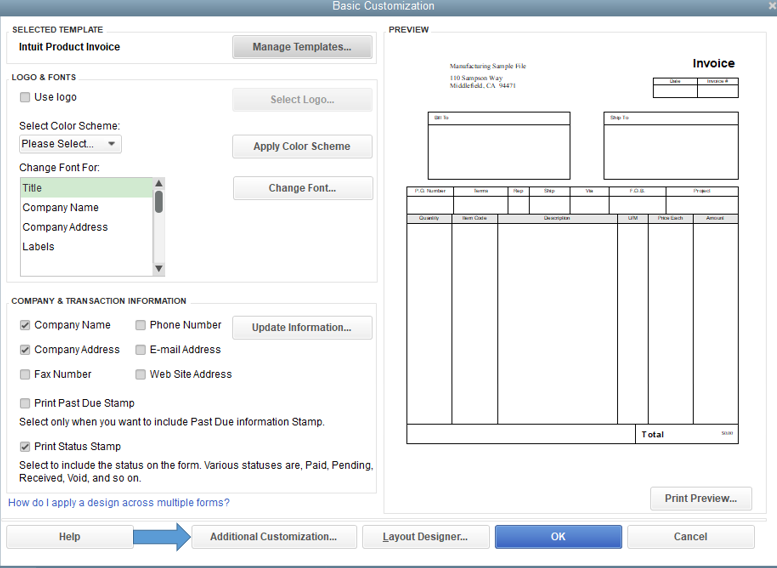Viewport: 777px width, 568px height.
Task: Confirm with the OK button
Action: tap(558, 537)
